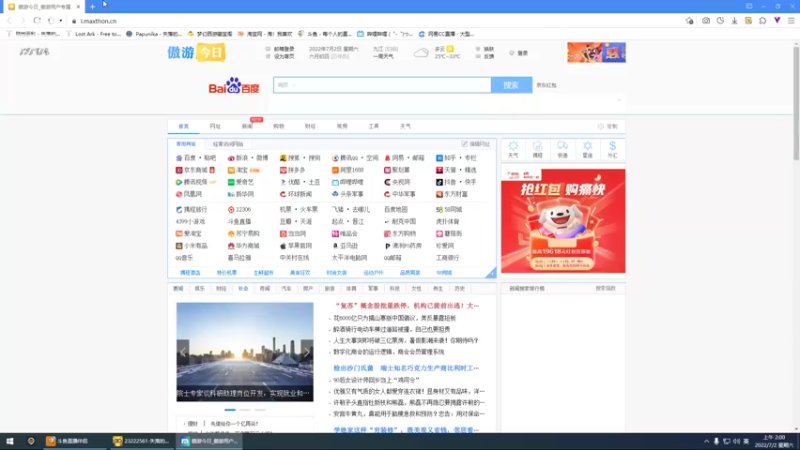Show previous news carousel slide
Viewport: 800px width, 450px height.
(x=183, y=352)
